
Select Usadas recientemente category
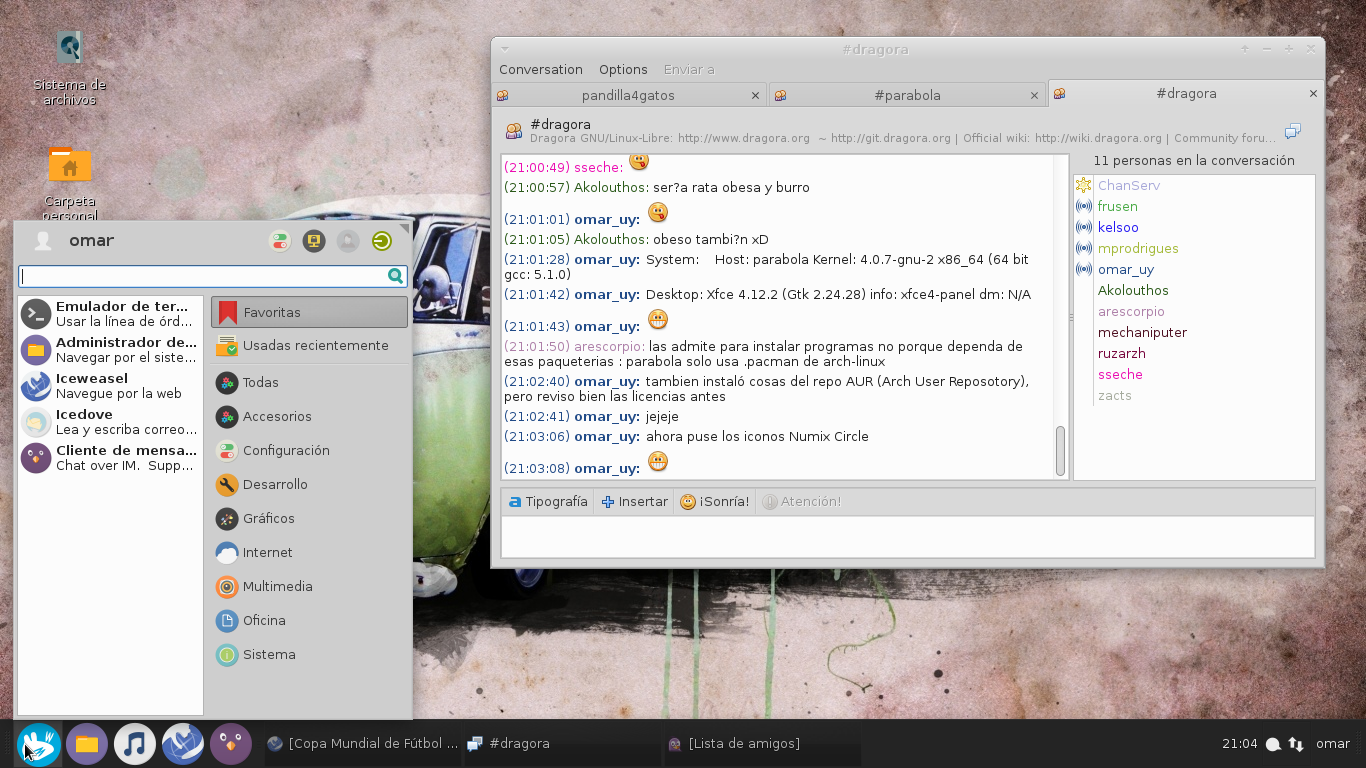(x=309, y=346)
